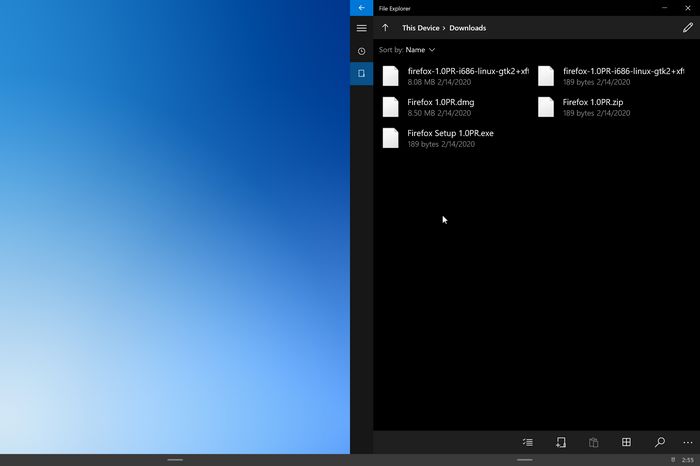Switch view layout with grid icon

(626, 442)
